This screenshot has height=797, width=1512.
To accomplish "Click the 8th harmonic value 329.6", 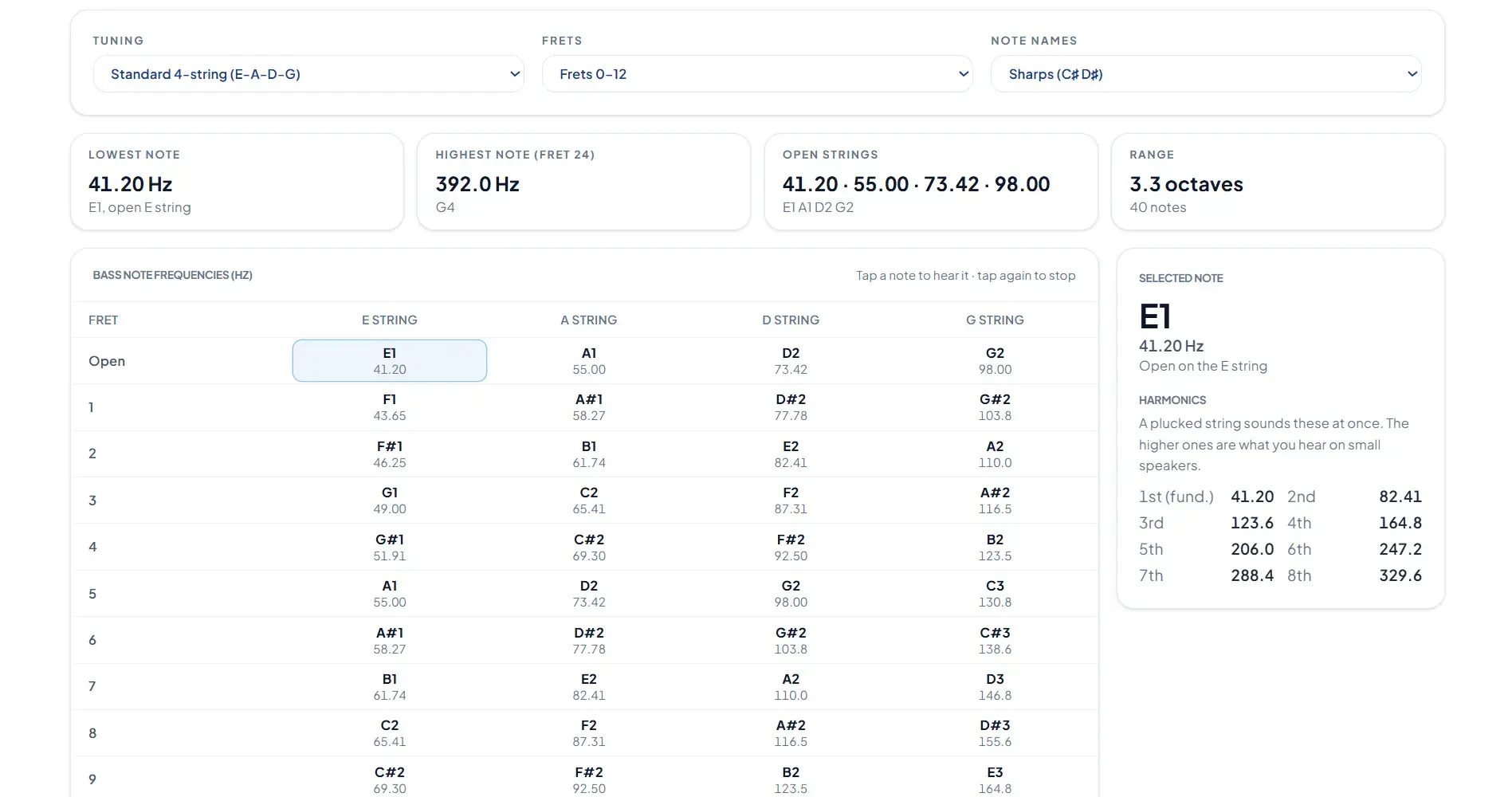I will pos(1400,575).
